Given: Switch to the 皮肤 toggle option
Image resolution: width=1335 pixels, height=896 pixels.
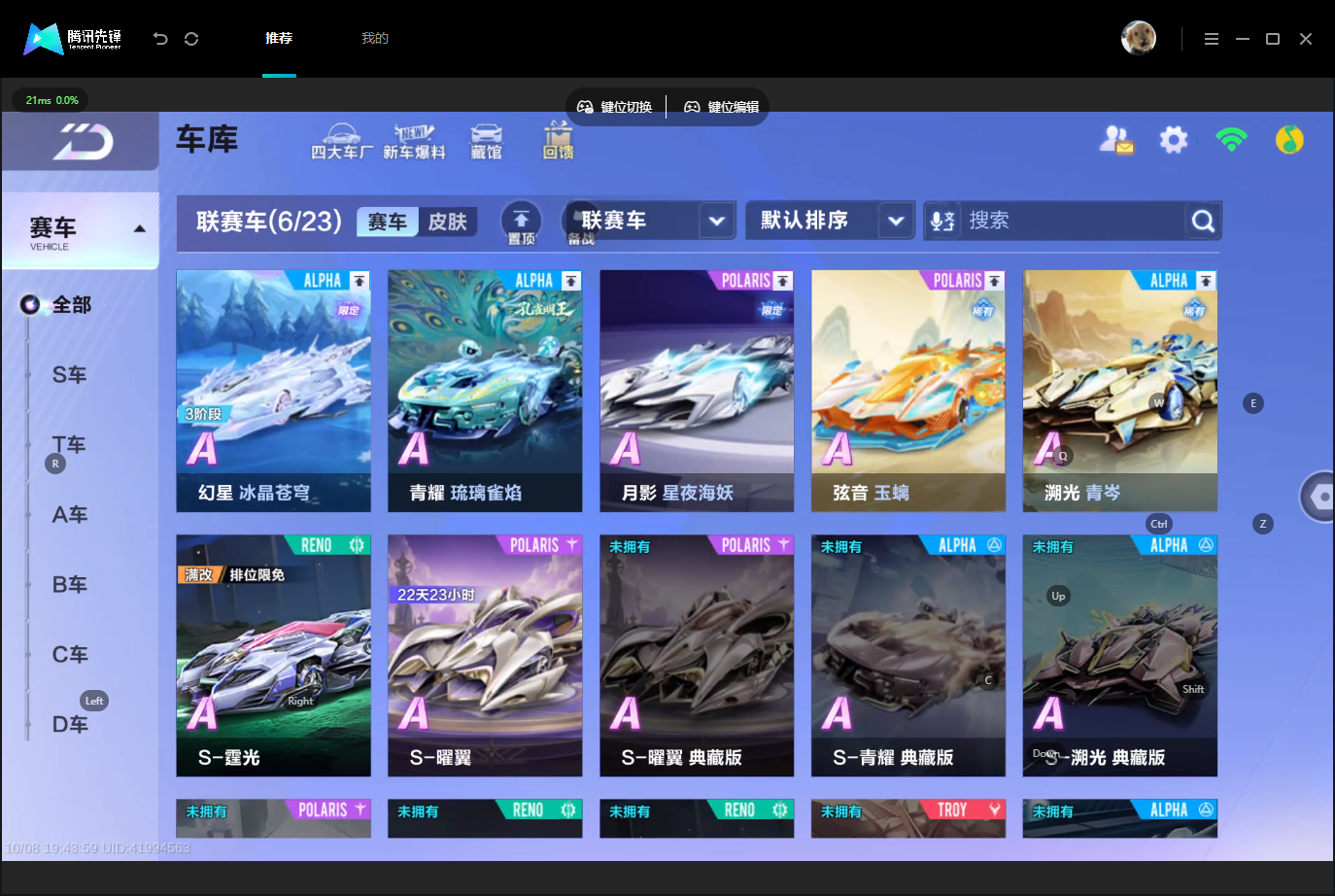Looking at the screenshot, I should coord(448,222).
